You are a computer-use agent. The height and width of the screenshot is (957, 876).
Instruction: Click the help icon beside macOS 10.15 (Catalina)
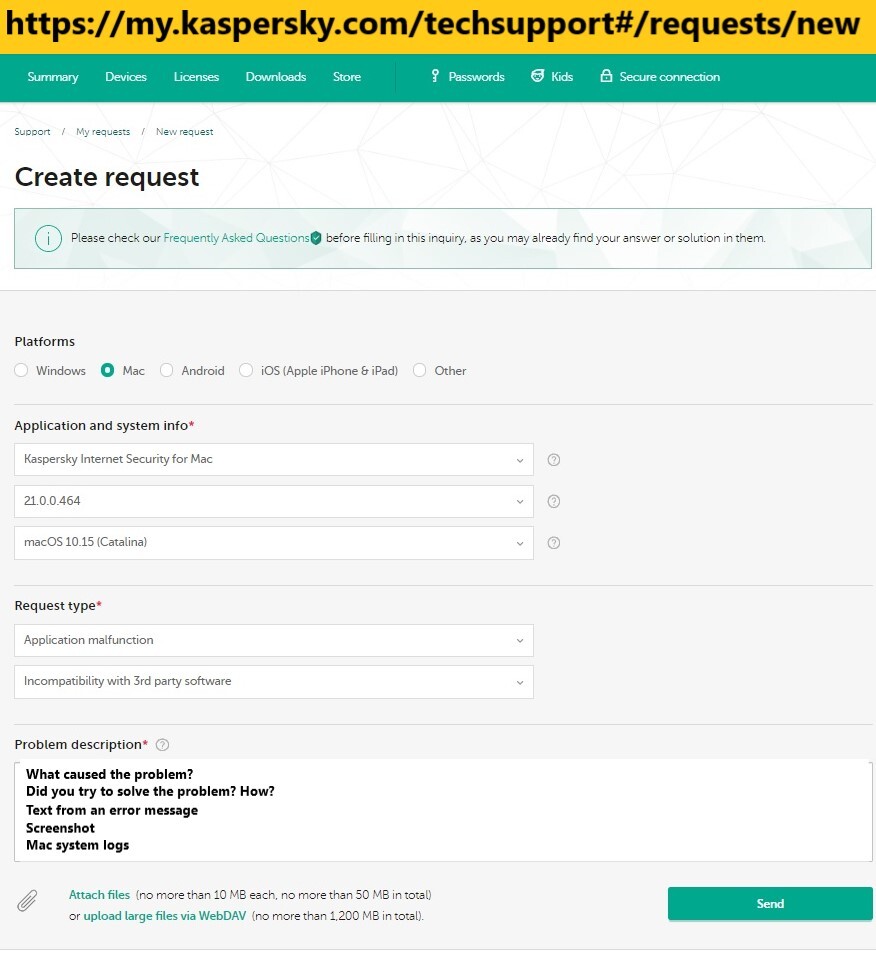554,543
